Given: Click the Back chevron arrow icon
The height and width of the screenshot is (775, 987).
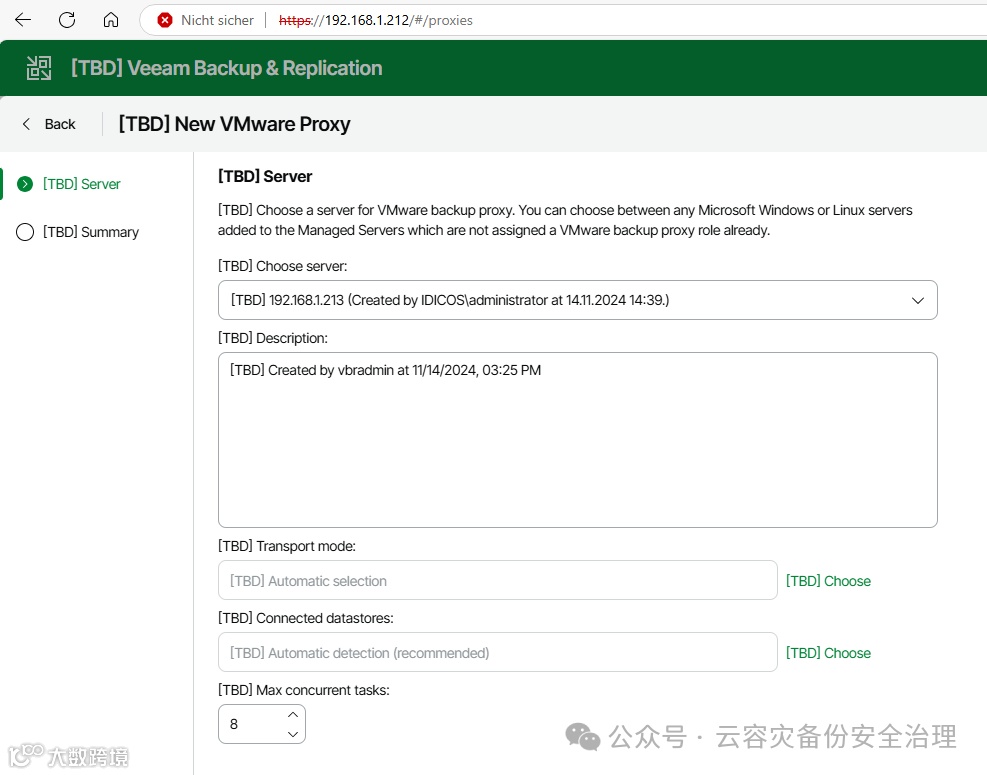Looking at the screenshot, I should [x=26, y=124].
